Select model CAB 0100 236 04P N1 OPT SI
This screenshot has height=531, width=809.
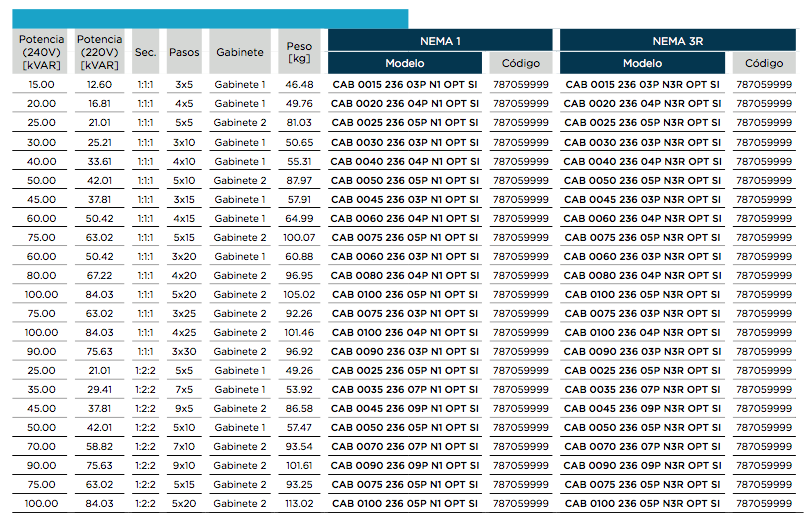405,333
